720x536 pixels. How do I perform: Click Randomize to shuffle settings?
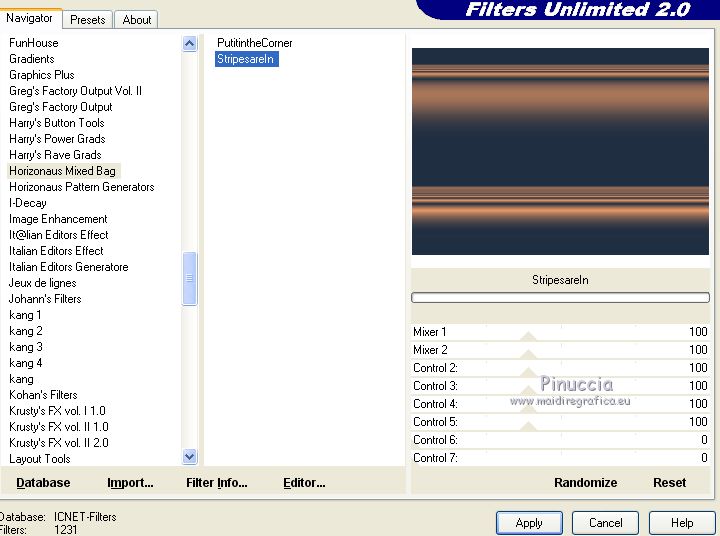tap(585, 483)
